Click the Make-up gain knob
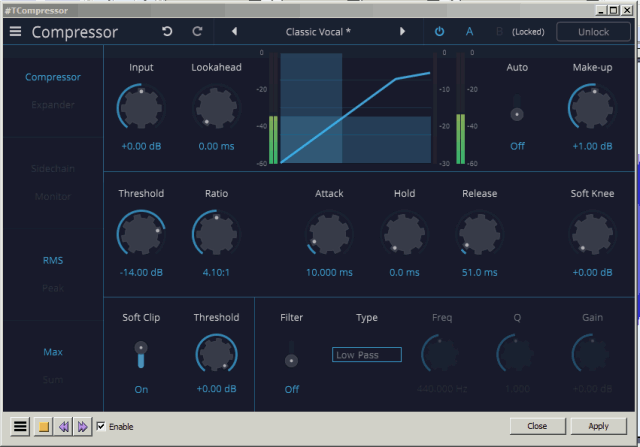Screen dimensions: 640x447 pos(592,108)
